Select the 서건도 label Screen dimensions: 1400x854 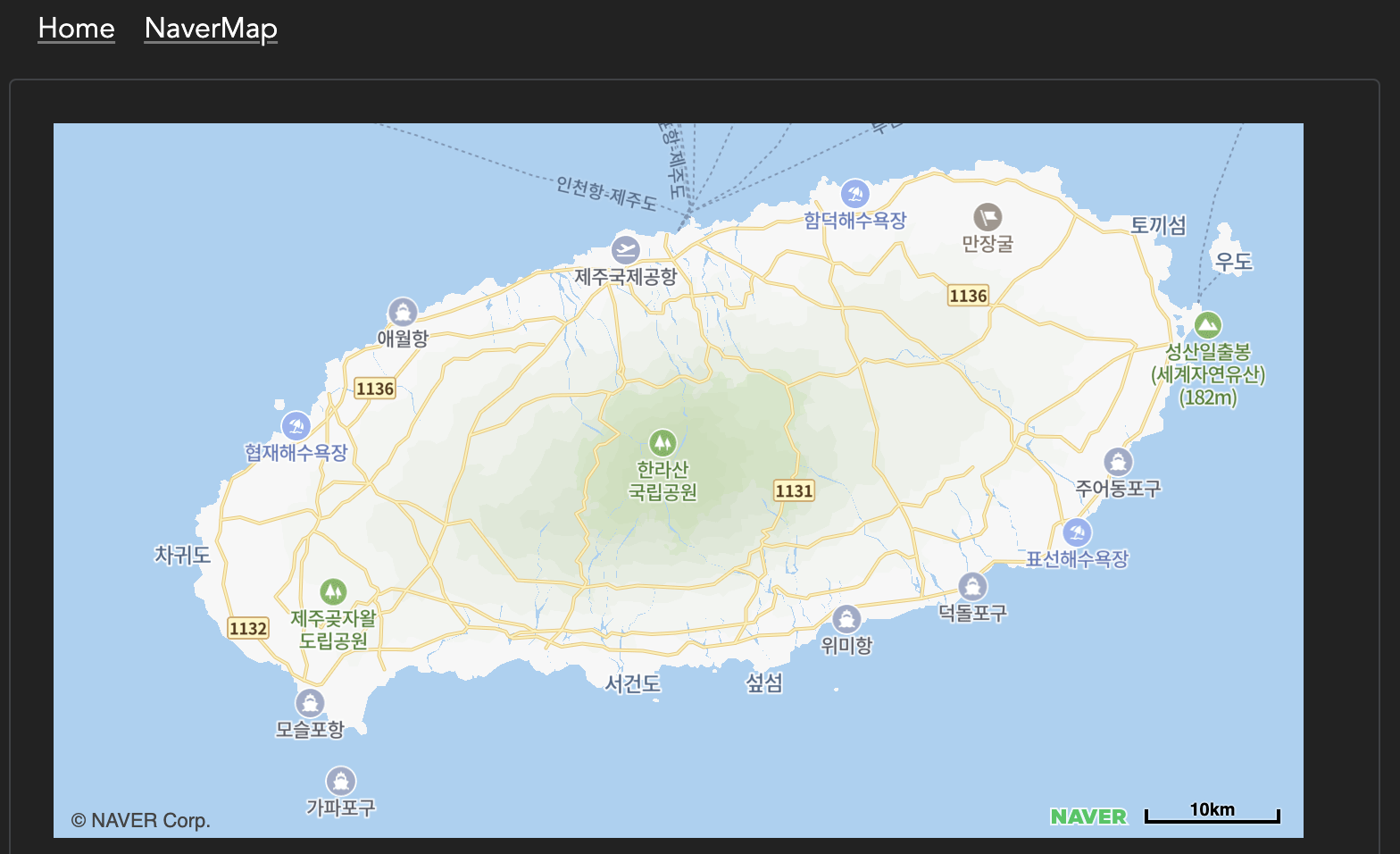[x=633, y=683]
